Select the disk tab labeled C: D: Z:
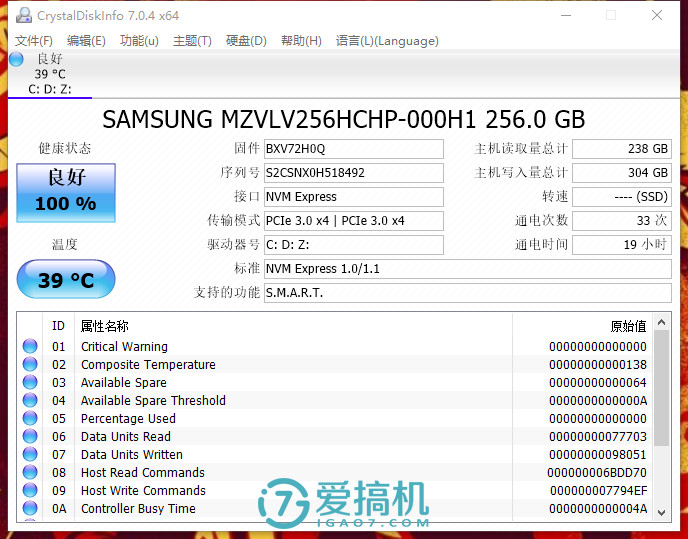The image size is (688, 539). [50, 74]
